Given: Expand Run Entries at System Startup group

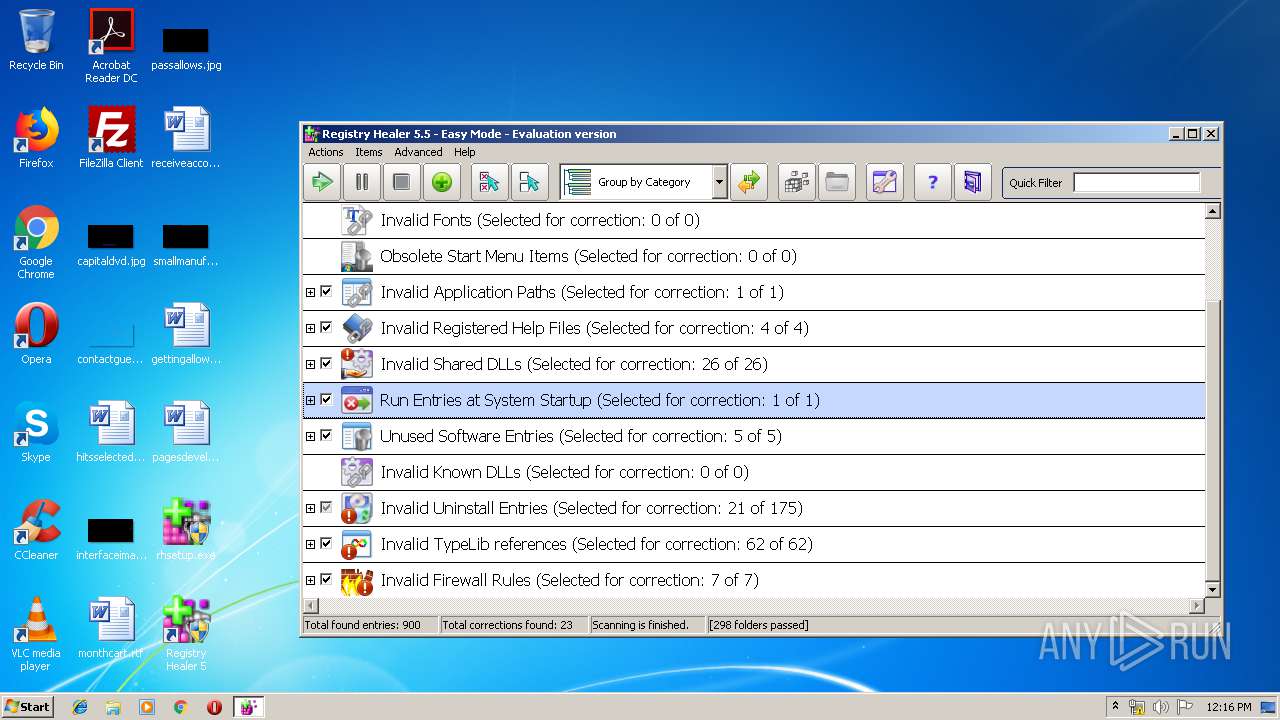Looking at the screenshot, I should (x=310, y=400).
